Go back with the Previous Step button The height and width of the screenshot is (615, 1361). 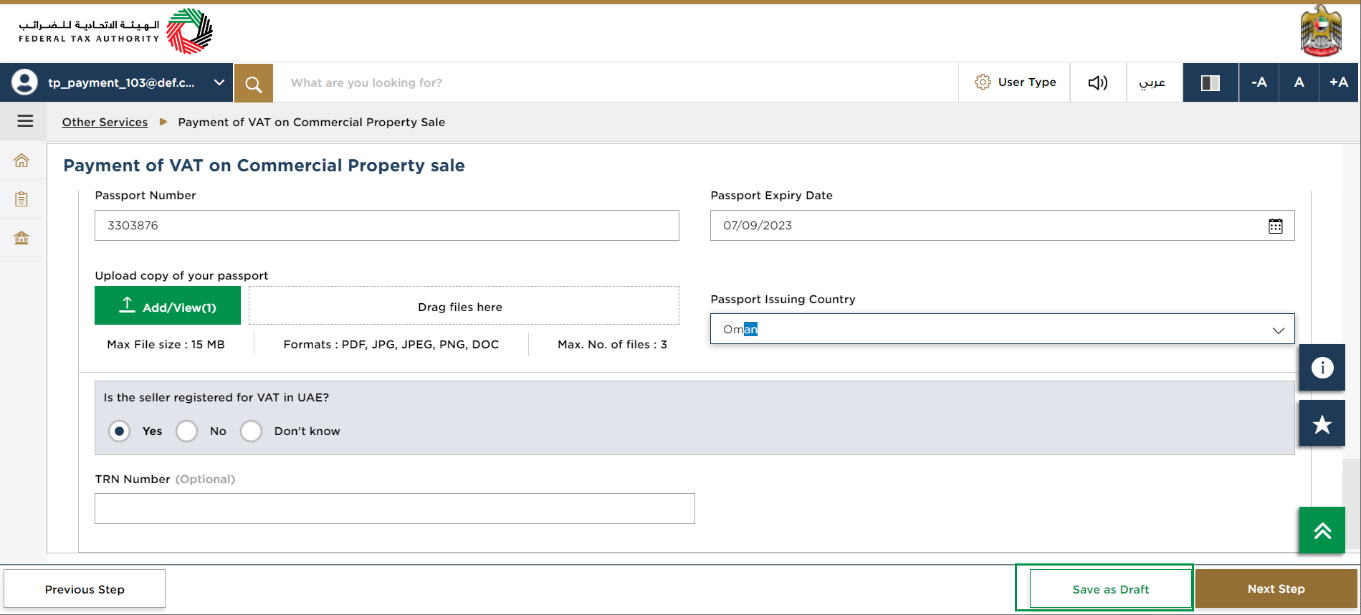coord(85,589)
